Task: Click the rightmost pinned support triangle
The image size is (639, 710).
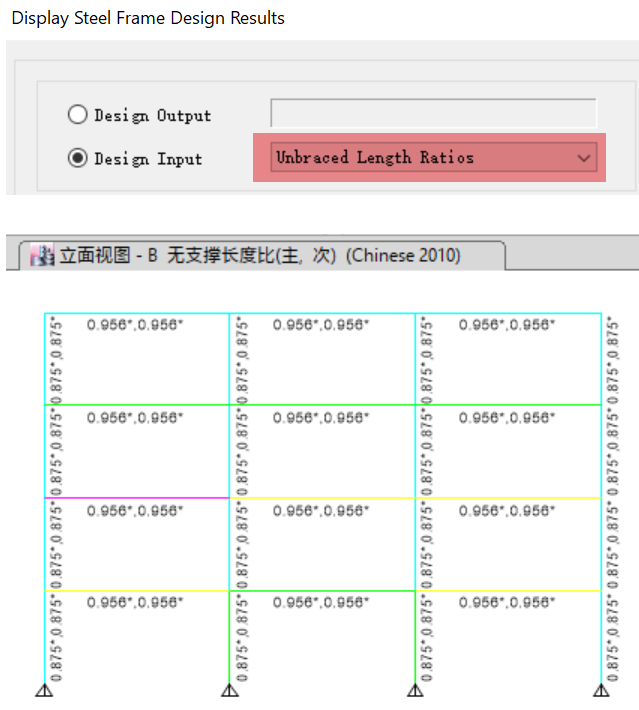Action: [601, 690]
